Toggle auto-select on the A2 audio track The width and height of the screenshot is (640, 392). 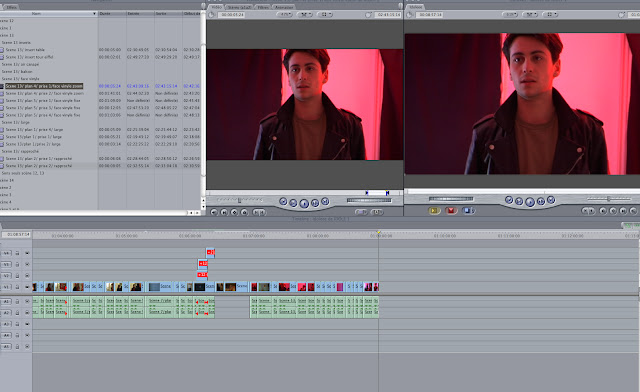(x=27, y=312)
